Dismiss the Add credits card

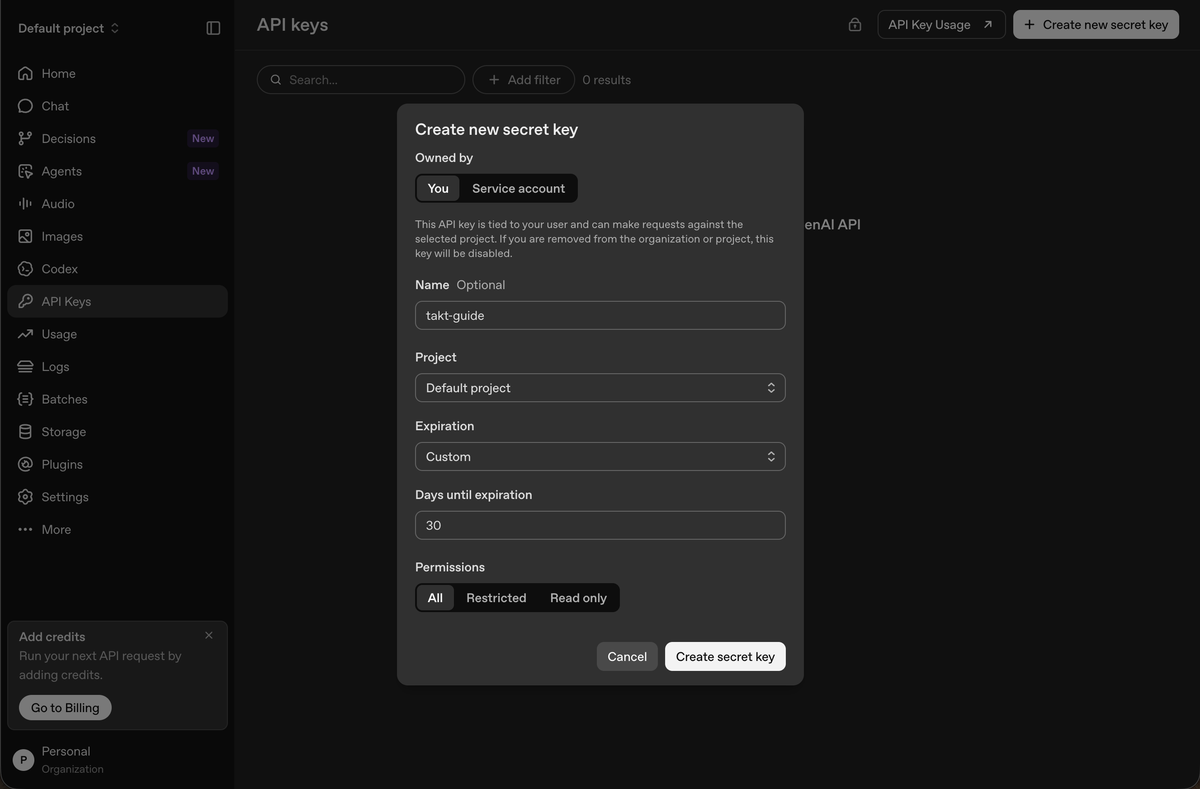pos(209,635)
